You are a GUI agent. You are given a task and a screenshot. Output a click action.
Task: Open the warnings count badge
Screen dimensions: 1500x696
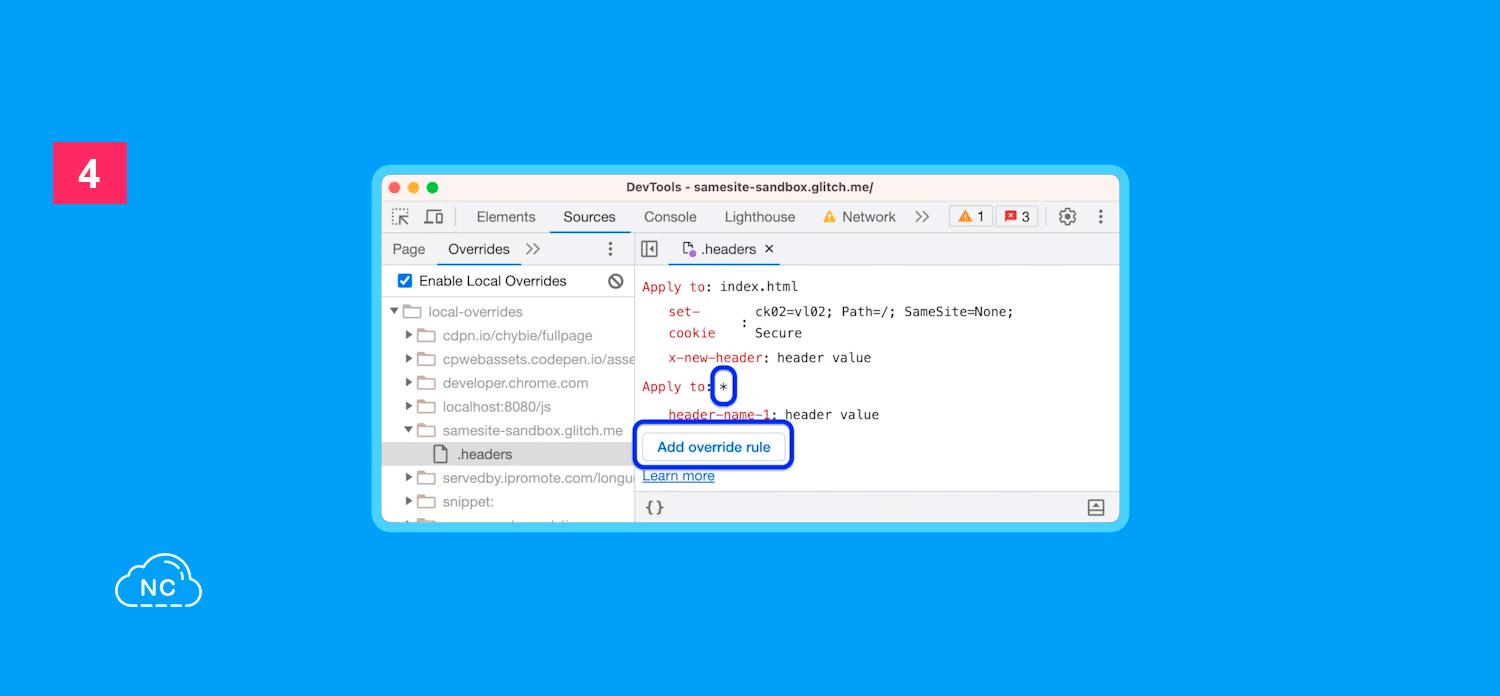pyautogui.click(x=970, y=217)
